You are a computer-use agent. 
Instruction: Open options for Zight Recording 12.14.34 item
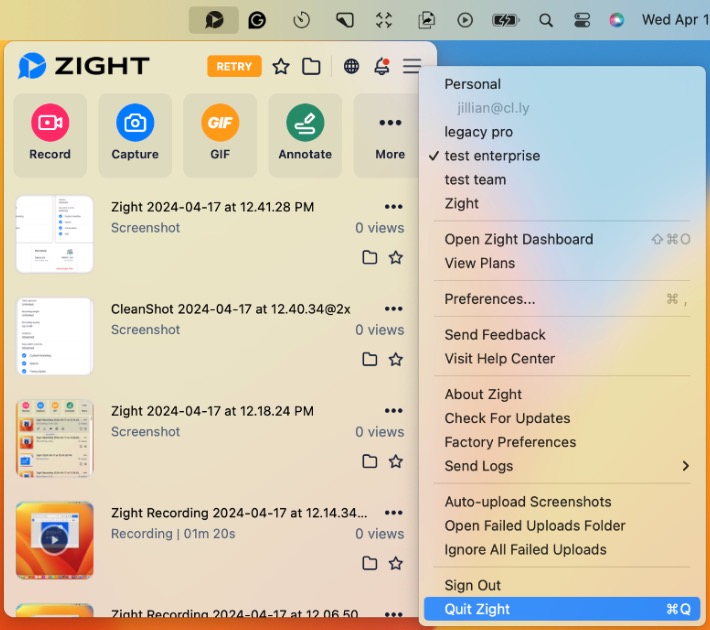tap(393, 513)
